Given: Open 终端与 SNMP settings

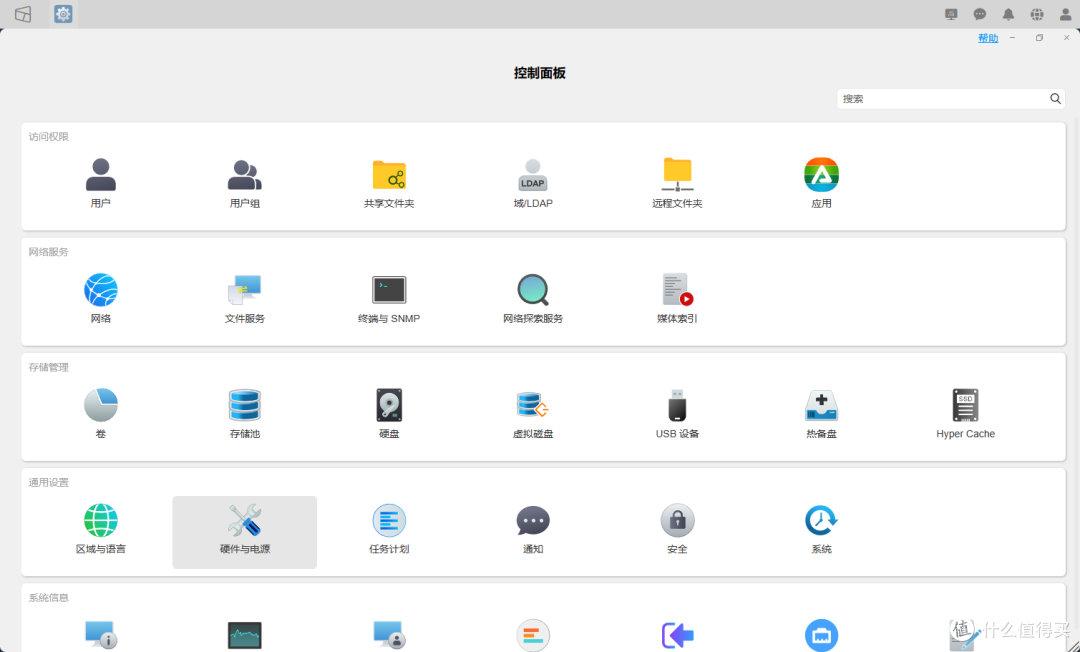Looking at the screenshot, I should [x=389, y=298].
